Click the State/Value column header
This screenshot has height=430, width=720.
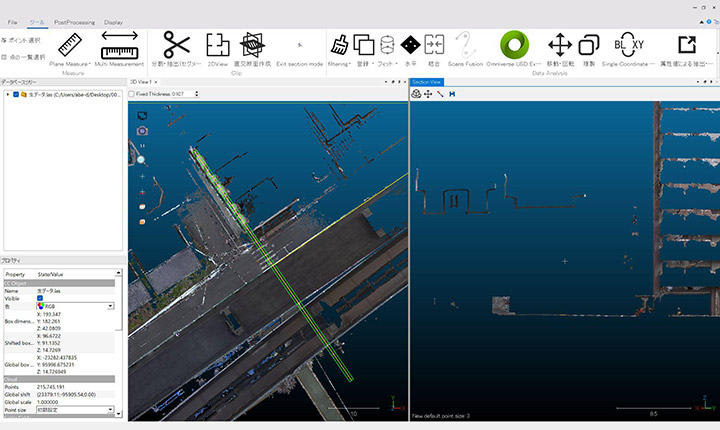[50, 274]
